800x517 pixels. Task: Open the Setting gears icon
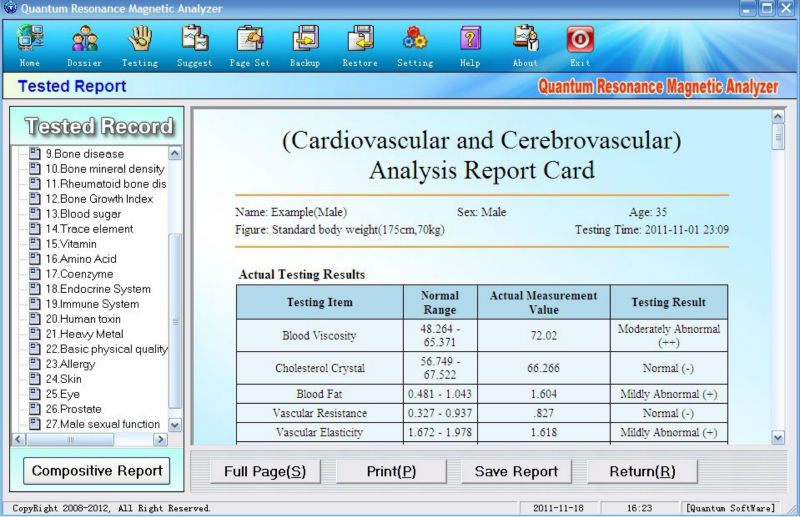415,39
